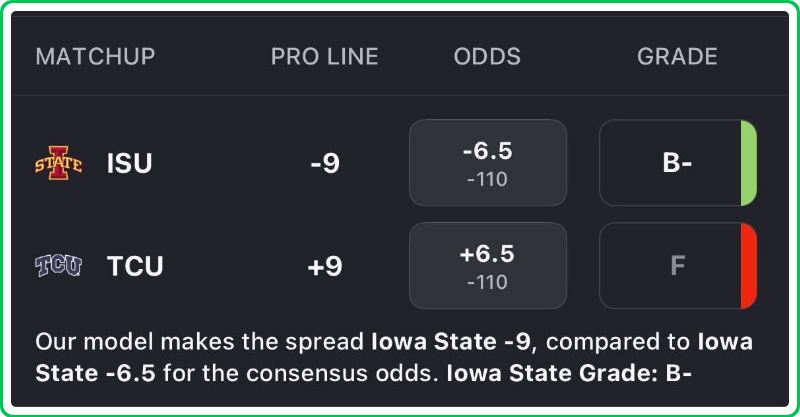This screenshot has height=417, width=800.
Task: Click the ISU team name
Action: [x=130, y=163]
